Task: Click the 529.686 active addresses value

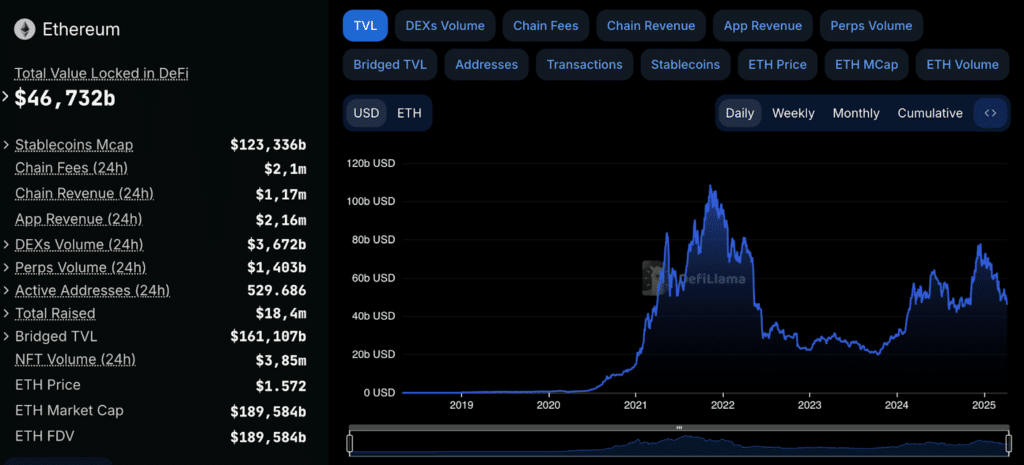Action: tap(277, 291)
